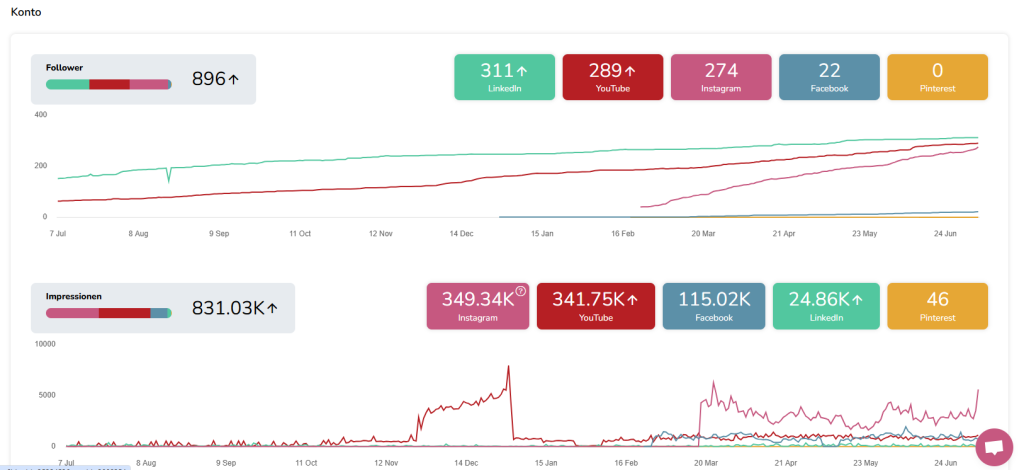Click the impressions peak on the red line
The height and width of the screenshot is (470, 1024).
click(509, 366)
